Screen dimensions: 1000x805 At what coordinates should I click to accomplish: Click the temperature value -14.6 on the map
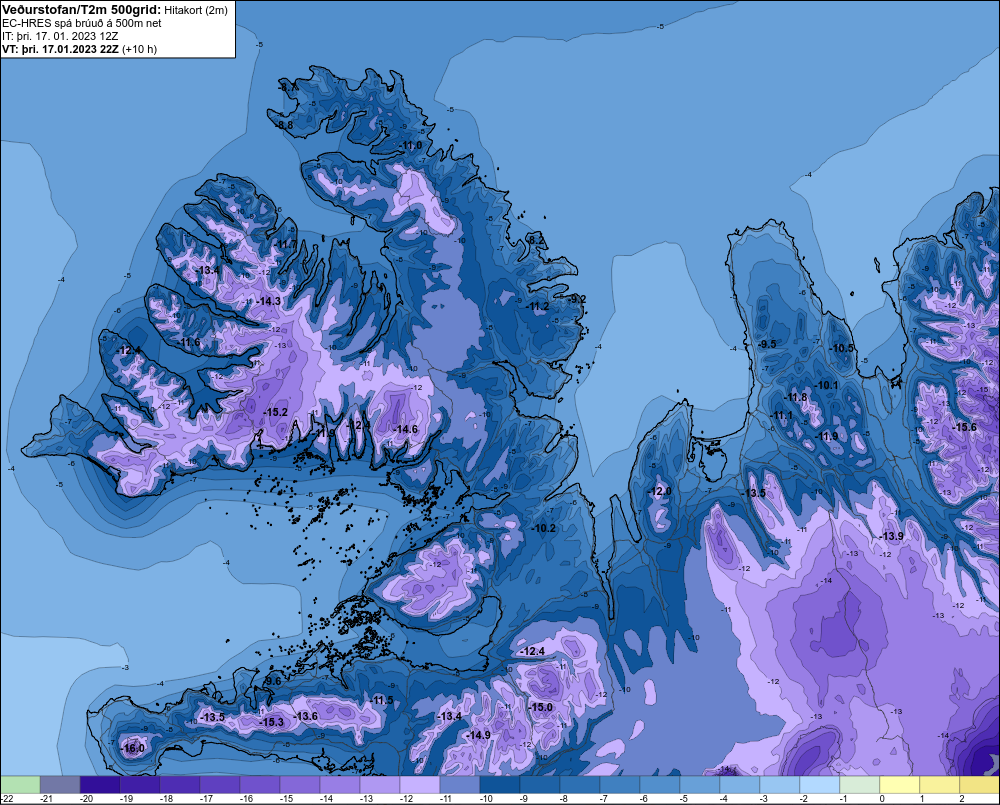(x=406, y=429)
